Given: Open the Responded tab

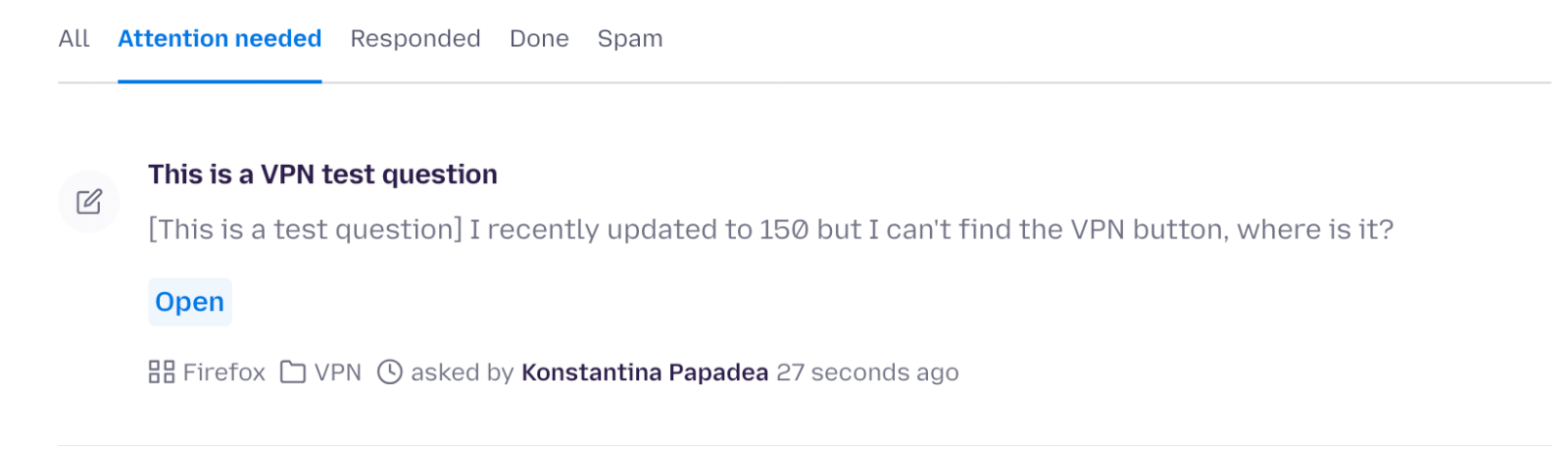Looking at the screenshot, I should tap(416, 38).
